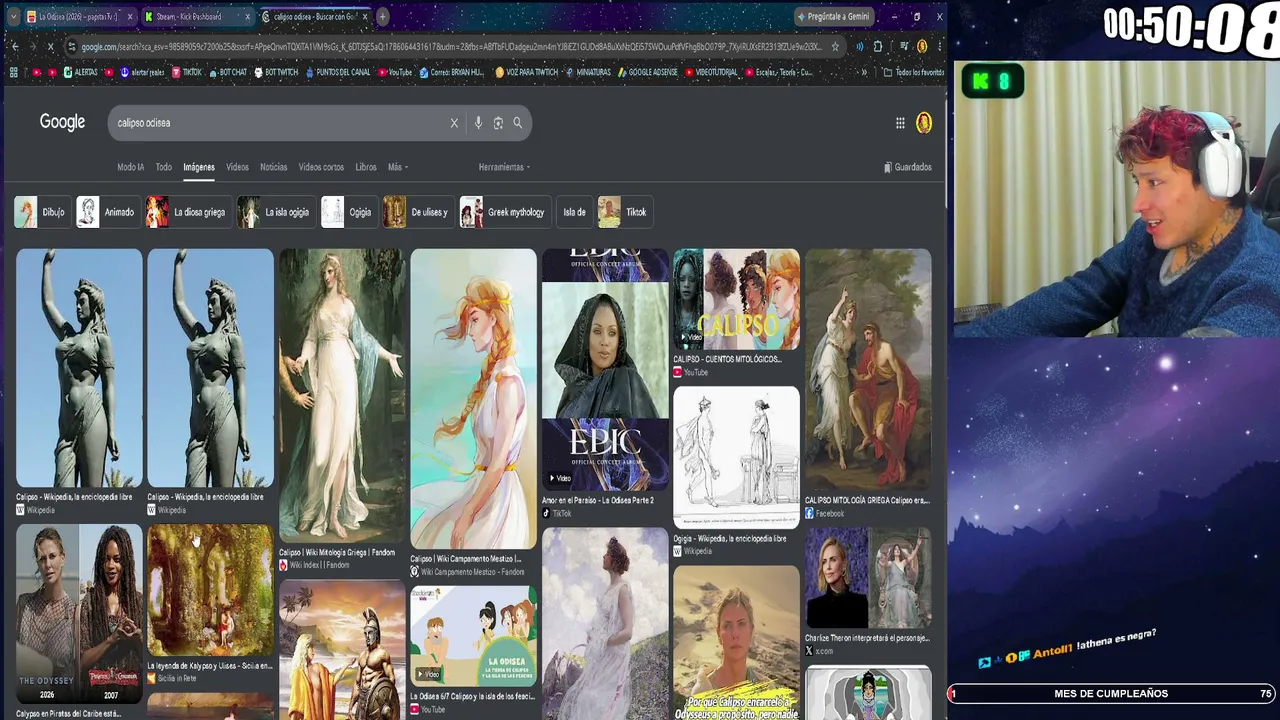
Task: Click the 'calipso odisea' search input field
Action: (x=280, y=123)
